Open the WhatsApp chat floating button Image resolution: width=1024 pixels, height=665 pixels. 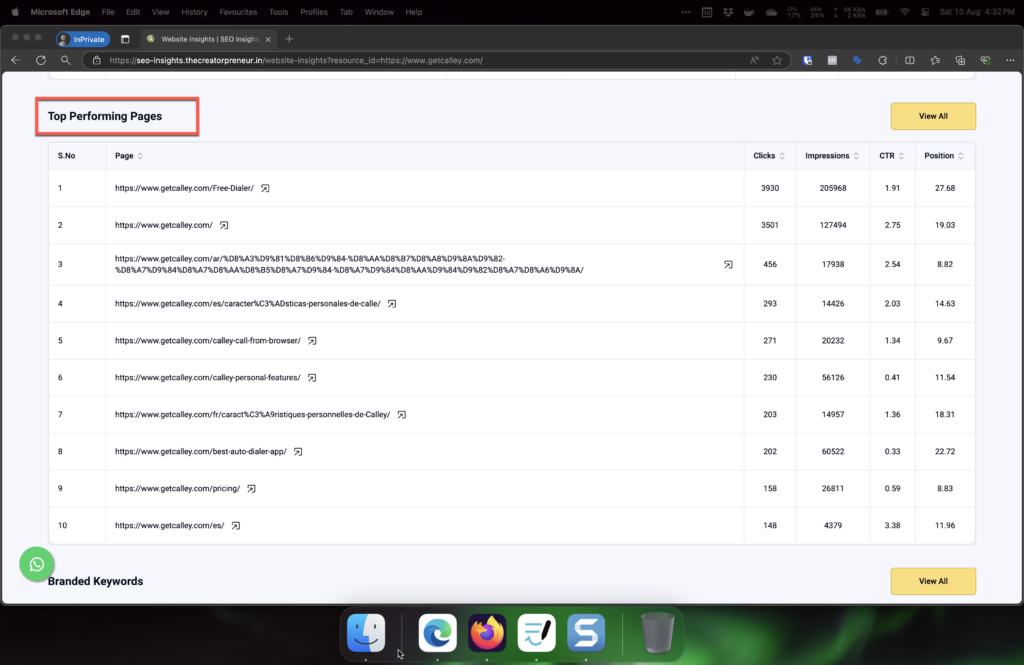[37, 564]
